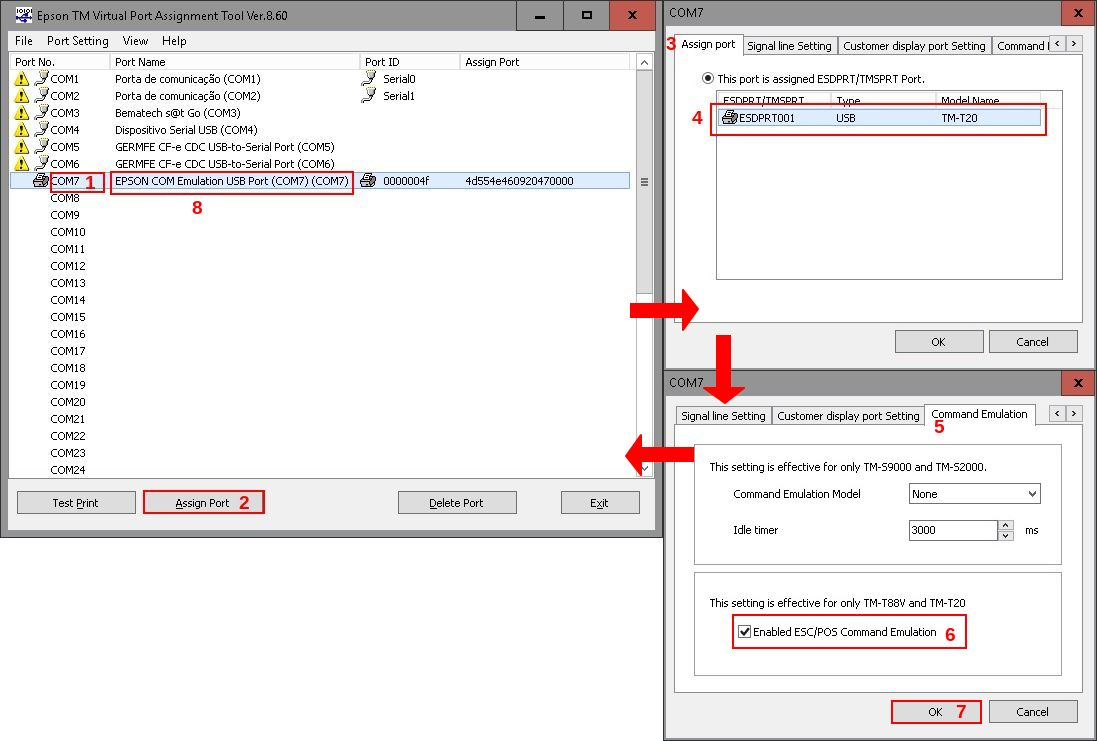Click the Delete Port button
The width and height of the screenshot is (1097, 741).
(x=457, y=502)
